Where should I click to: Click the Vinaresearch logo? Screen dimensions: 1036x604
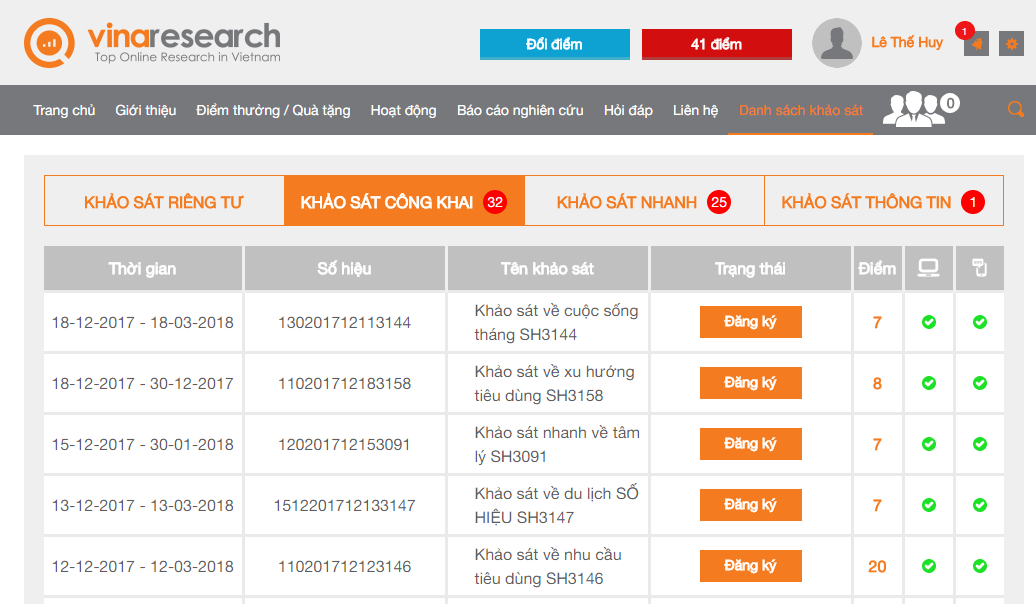tap(152, 43)
